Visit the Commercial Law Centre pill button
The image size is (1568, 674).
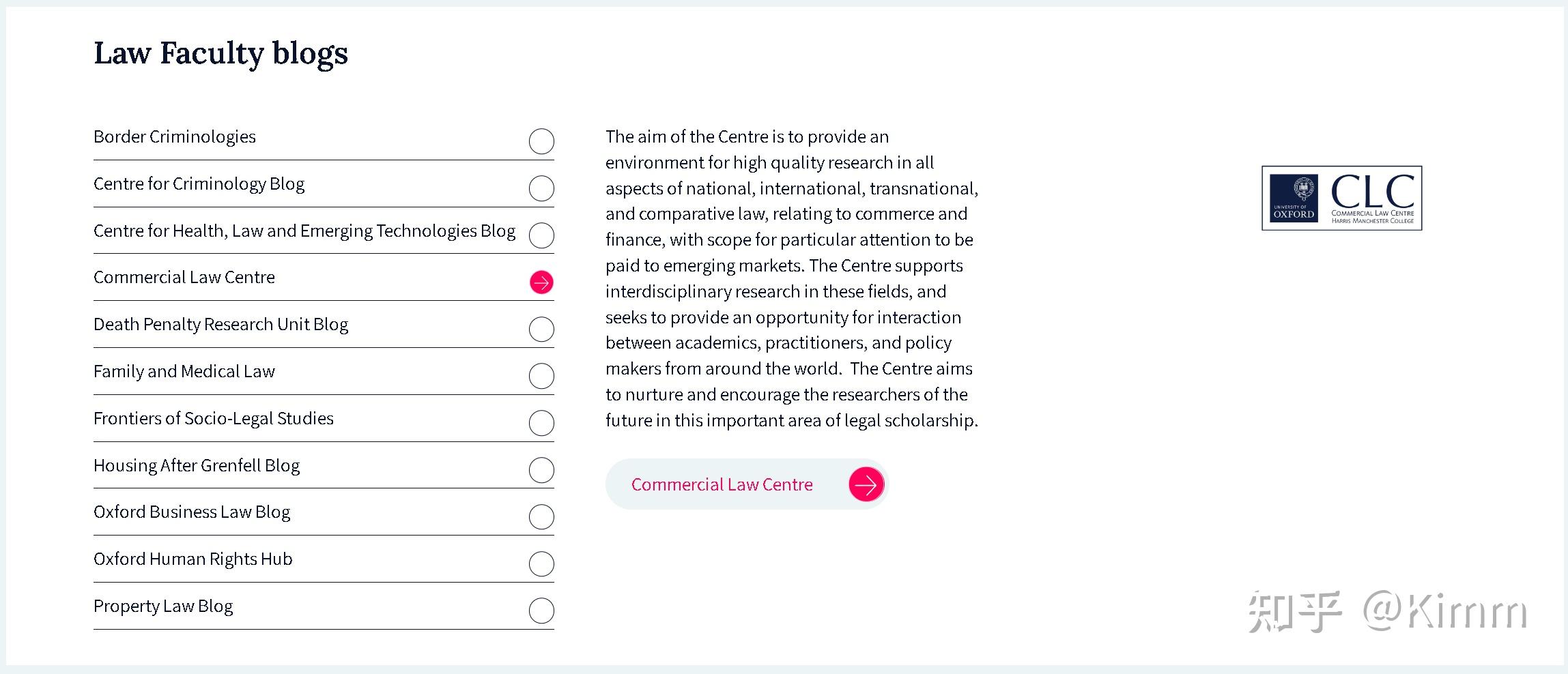click(722, 484)
